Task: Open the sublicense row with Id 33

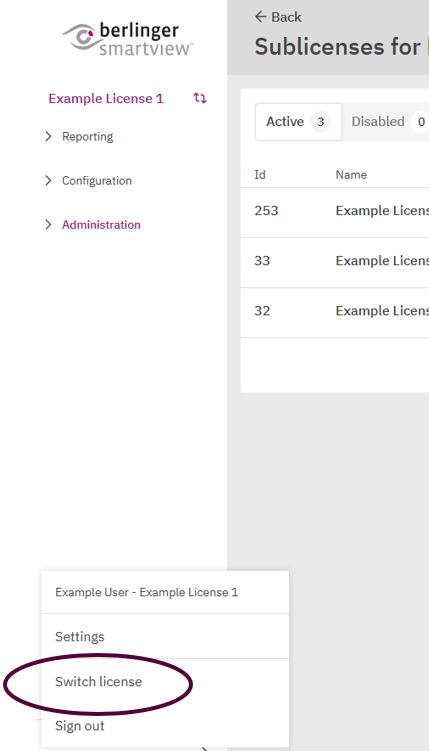Action: point(335,262)
